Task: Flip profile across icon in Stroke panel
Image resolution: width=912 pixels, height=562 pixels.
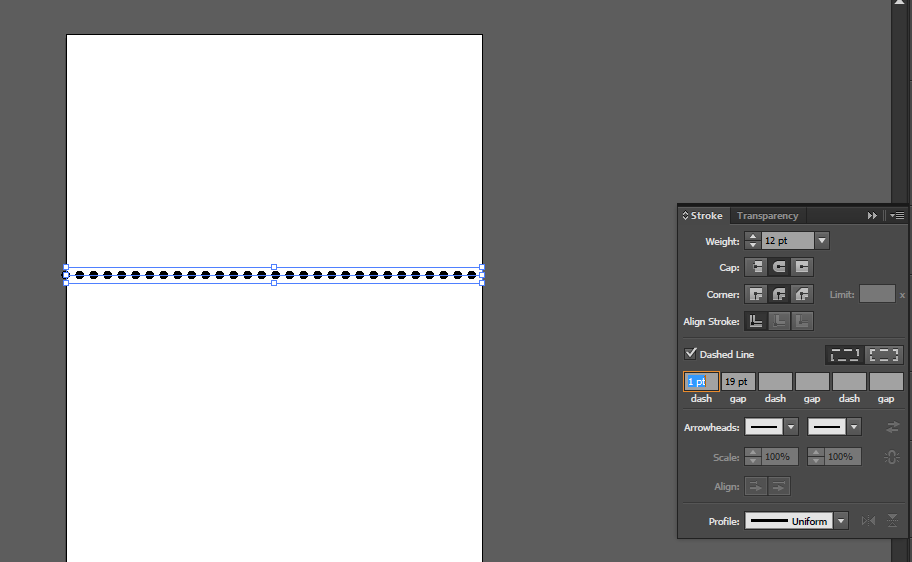Action: 892,521
